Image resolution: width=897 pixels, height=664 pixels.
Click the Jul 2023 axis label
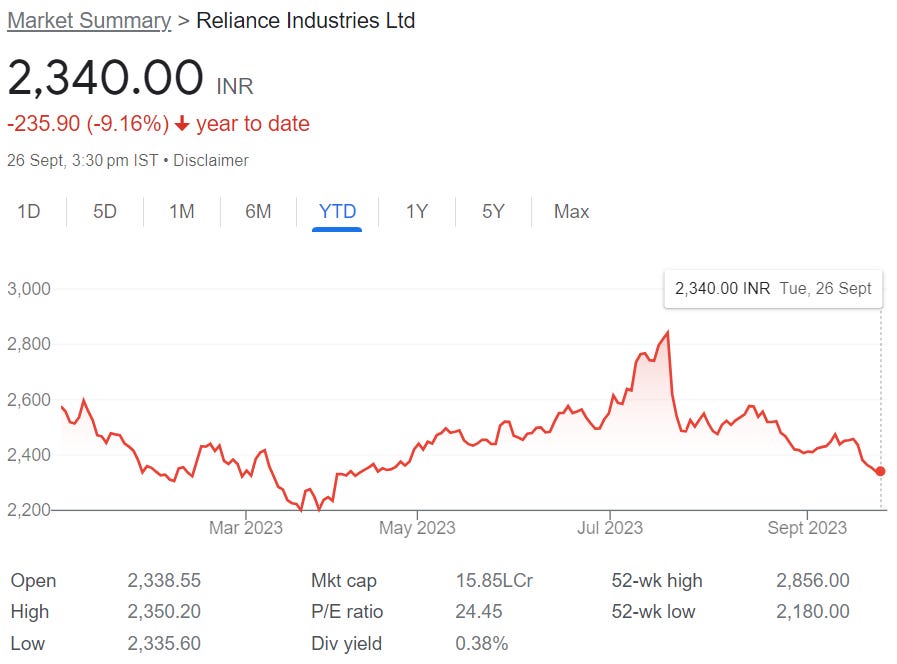coord(610,527)
